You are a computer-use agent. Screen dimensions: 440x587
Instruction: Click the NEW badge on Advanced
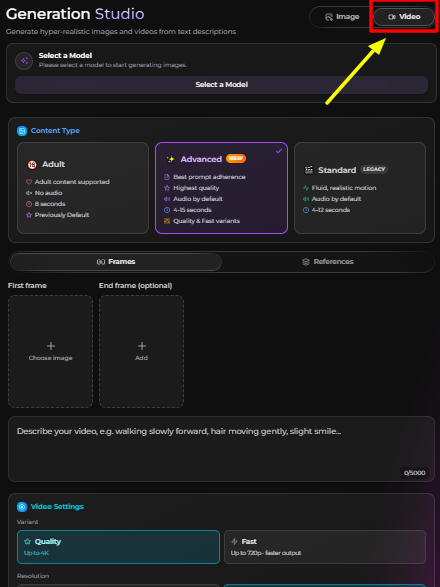236,158
